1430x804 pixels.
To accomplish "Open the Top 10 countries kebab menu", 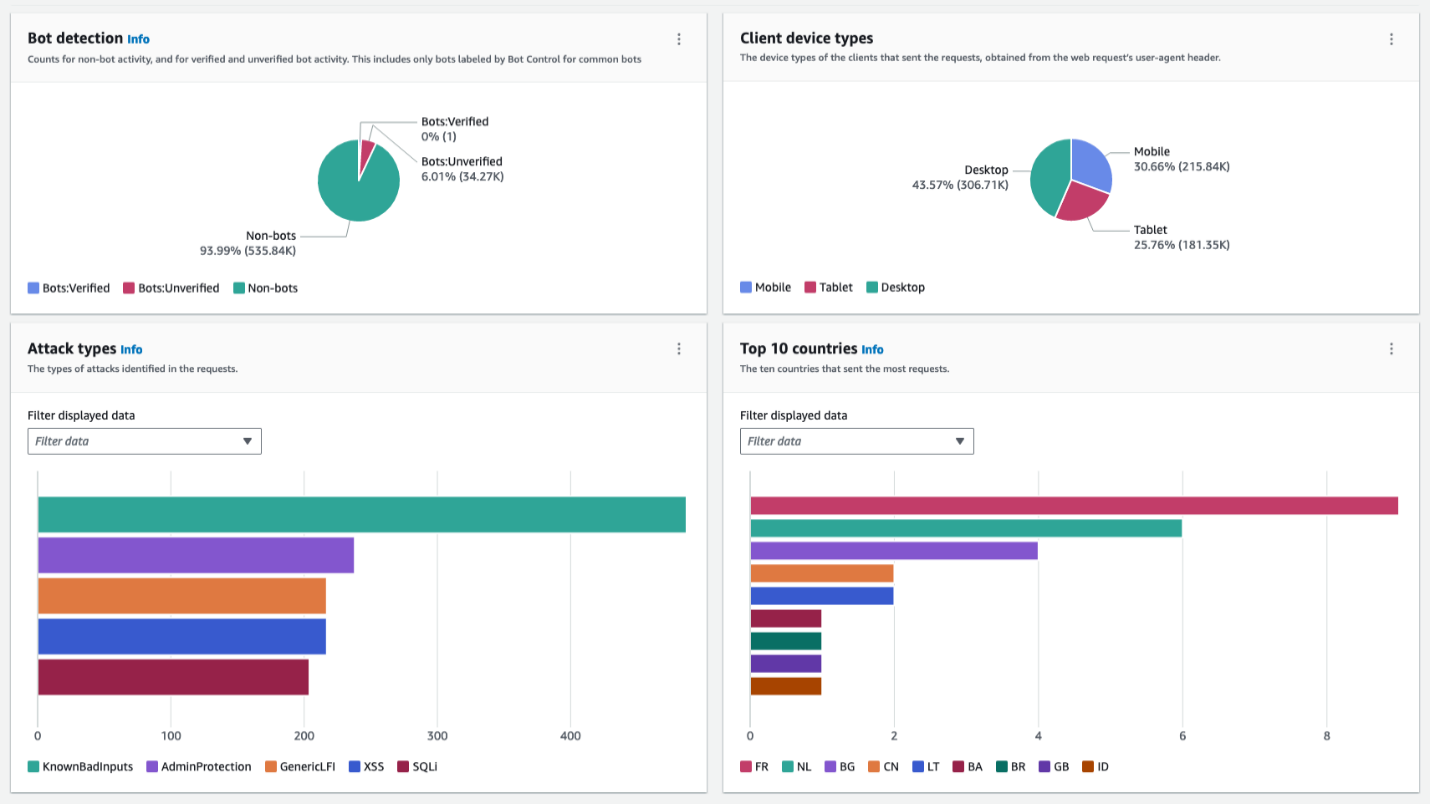I will tap(1391, 348).
